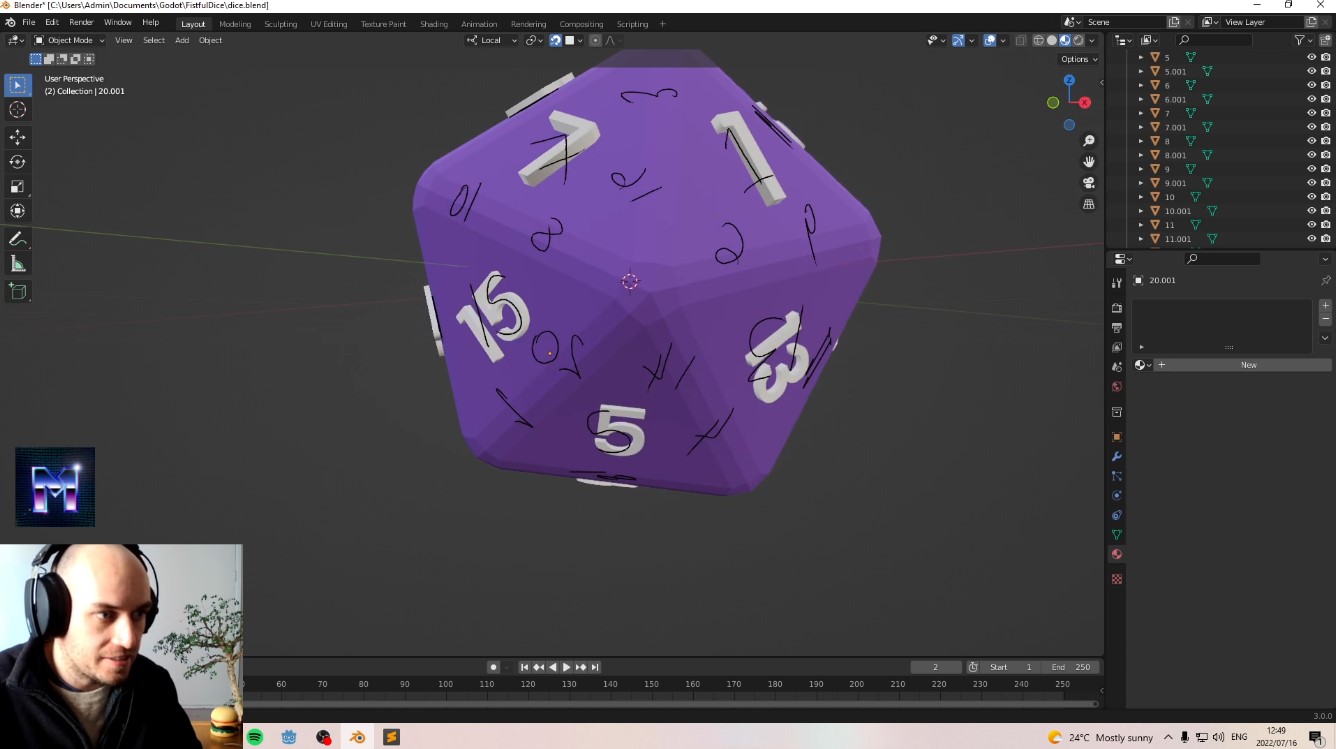Viewport: 1336px width, 749px height.
Task: Select the Measure tool
Action: [x=18, y=264]
